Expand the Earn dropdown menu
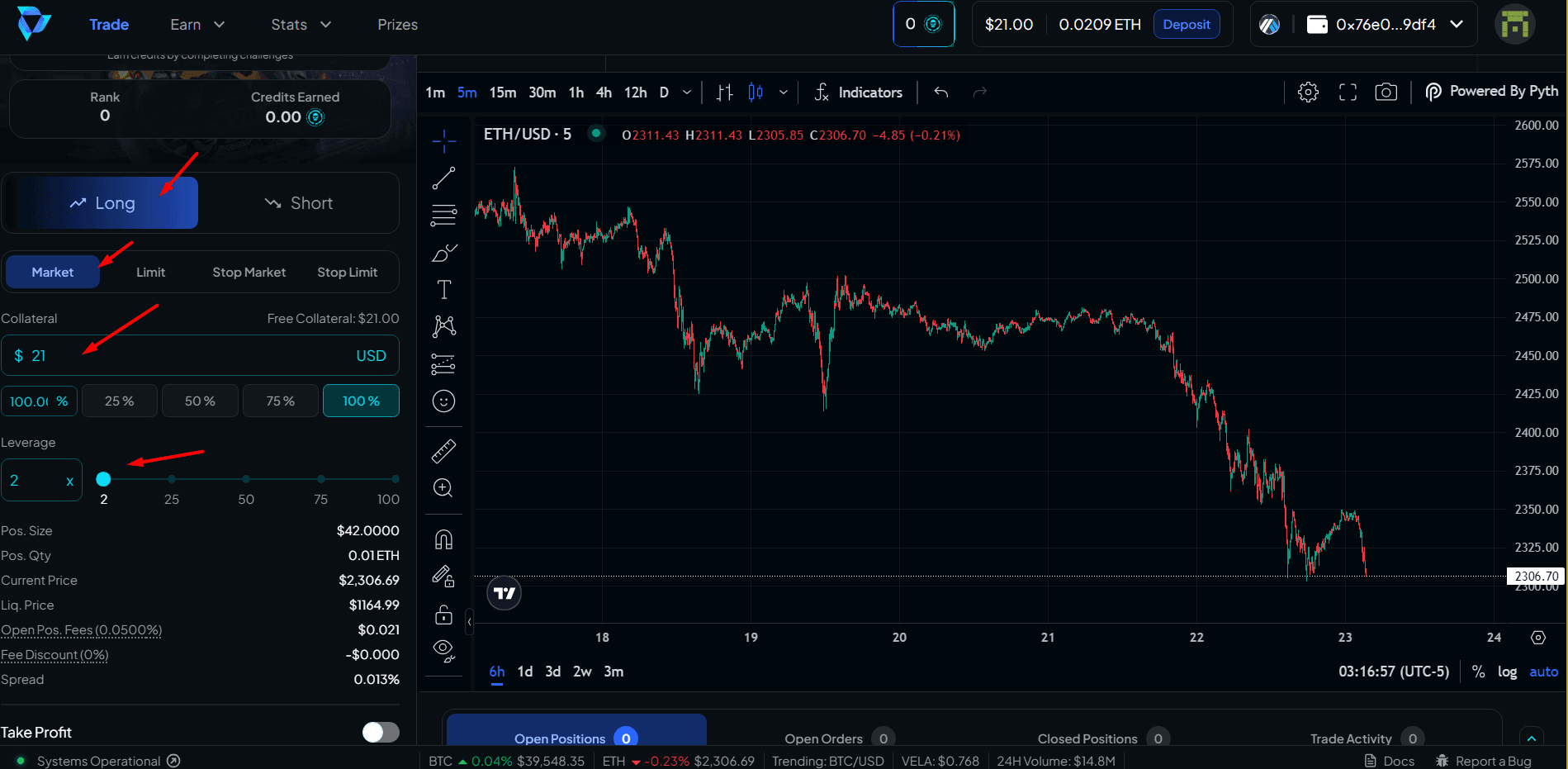The image size is (1568, 769). [x=197, y=25]
